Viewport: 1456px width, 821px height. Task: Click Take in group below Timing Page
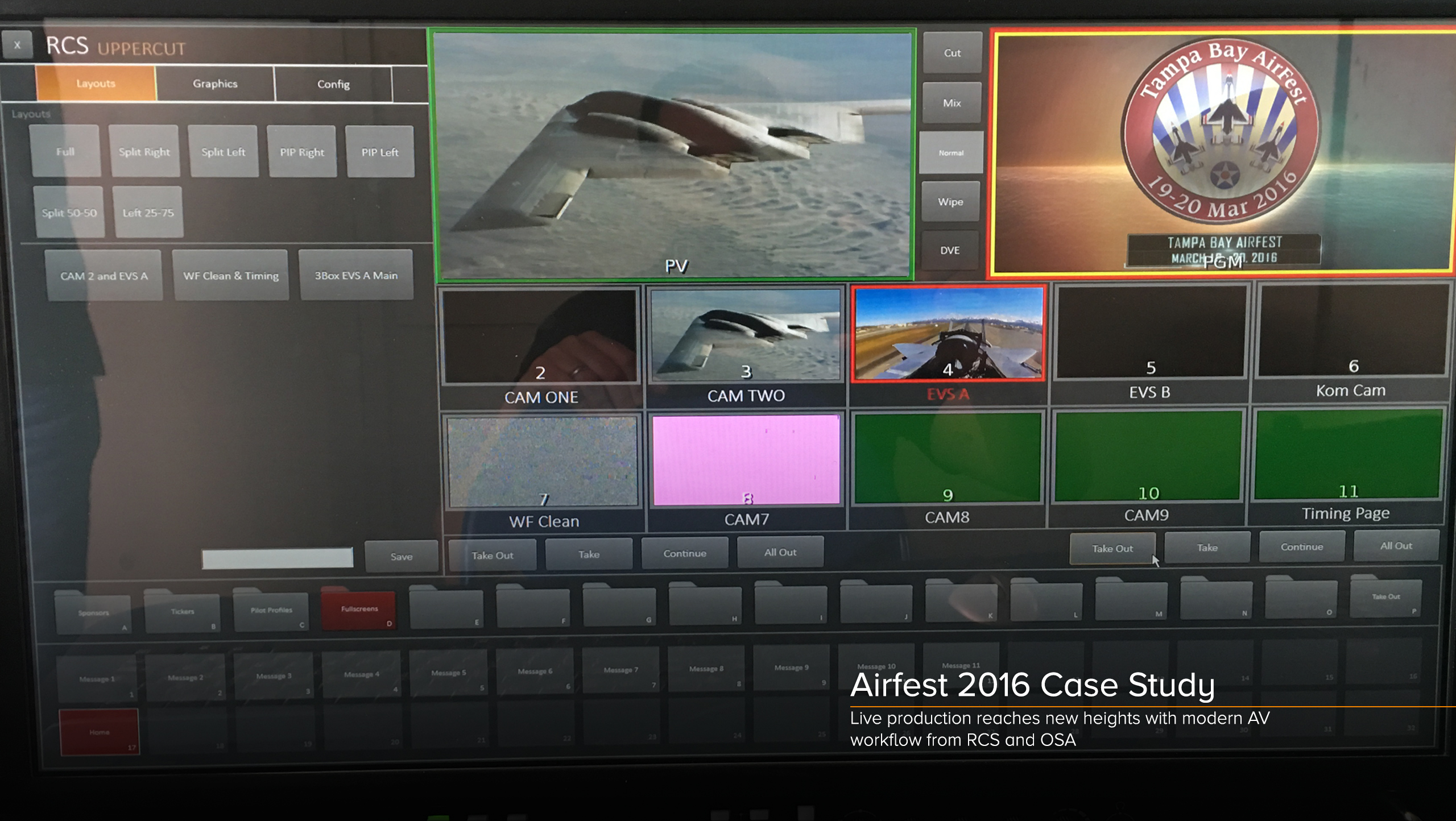coord(1207,547)
